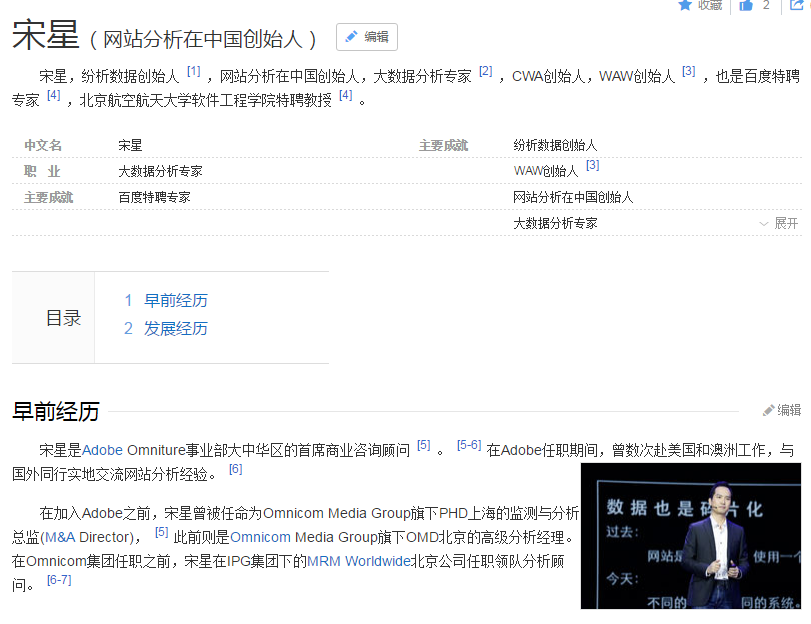The height and width of the screenshot is (624, 811).
Task: Open reference [5-6] in first paragraph
Action: pos(469,445)
